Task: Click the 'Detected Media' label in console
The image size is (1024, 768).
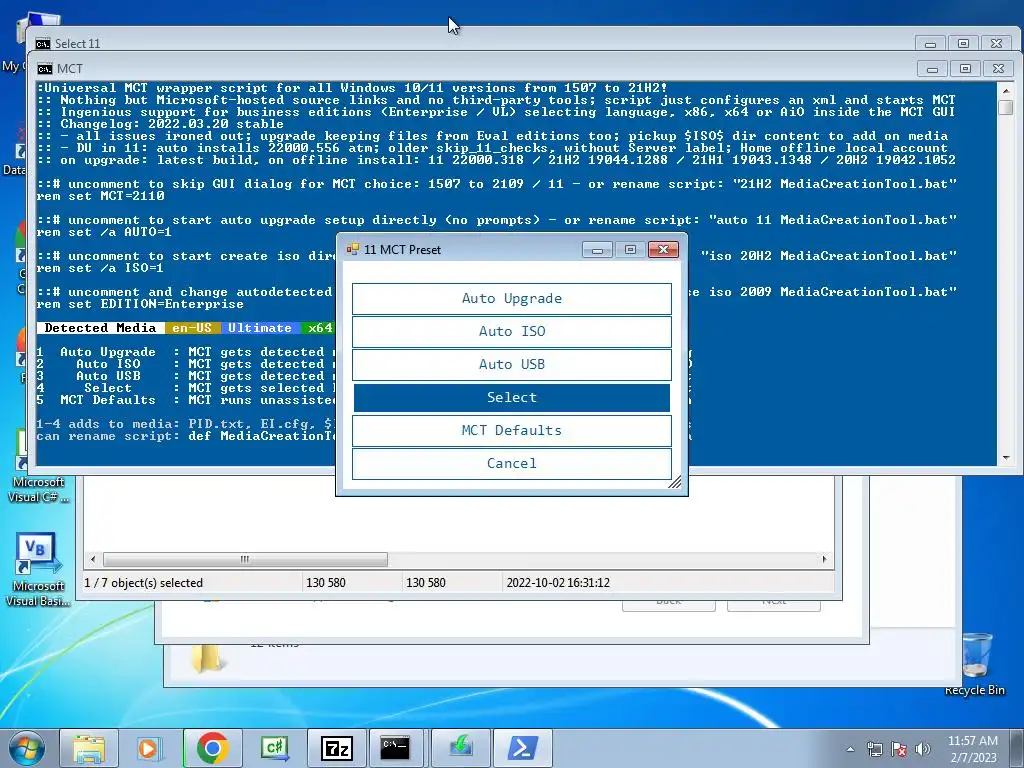Action: [101, 328]
